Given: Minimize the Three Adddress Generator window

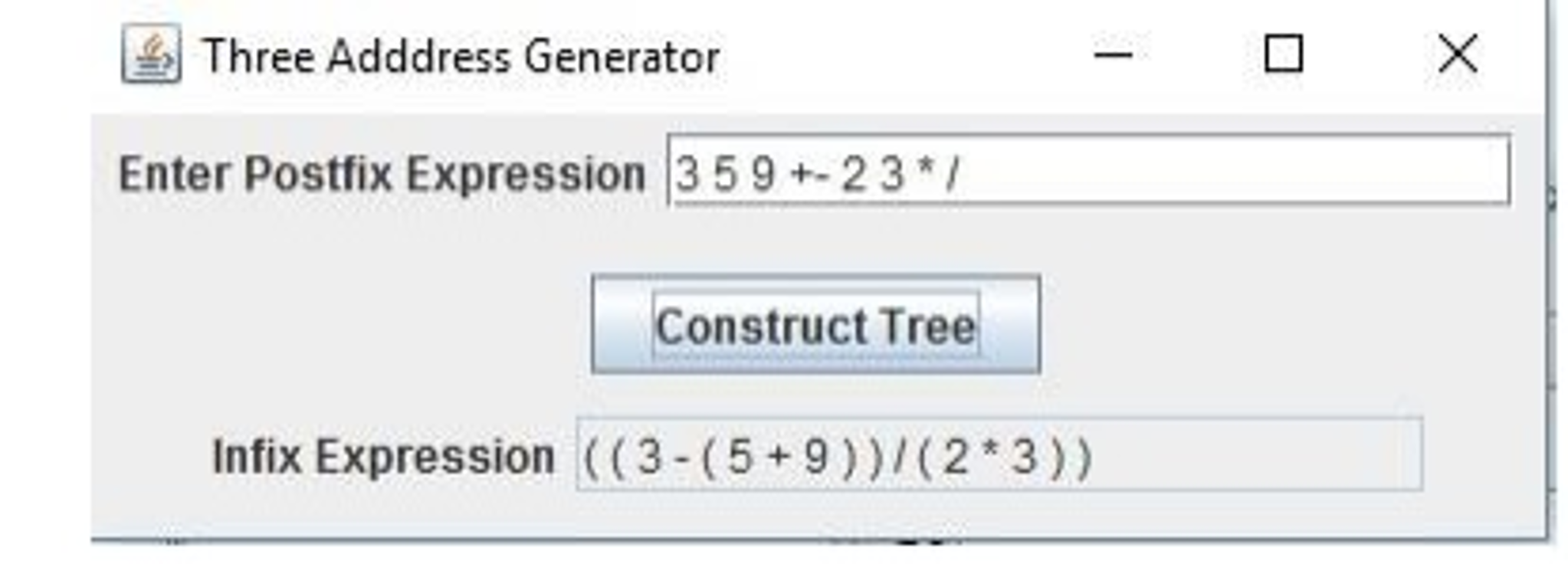Looking at the screenshot, I should tap(1113, 54).
